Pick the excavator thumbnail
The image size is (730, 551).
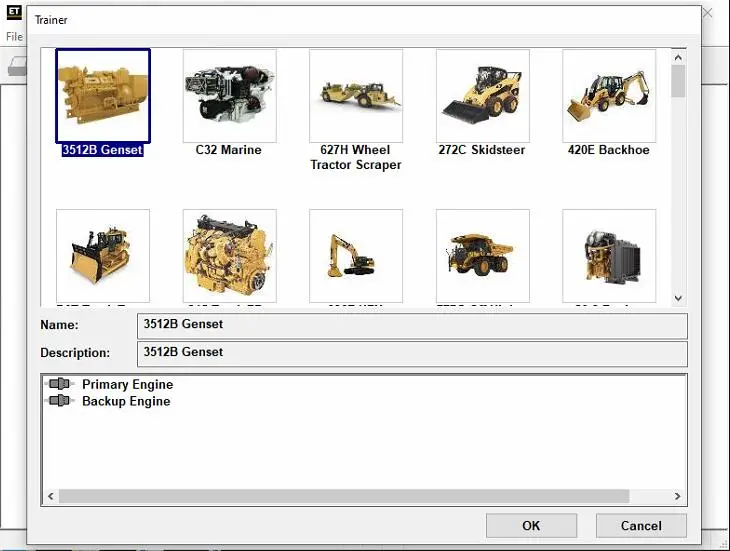coord(356,256)
